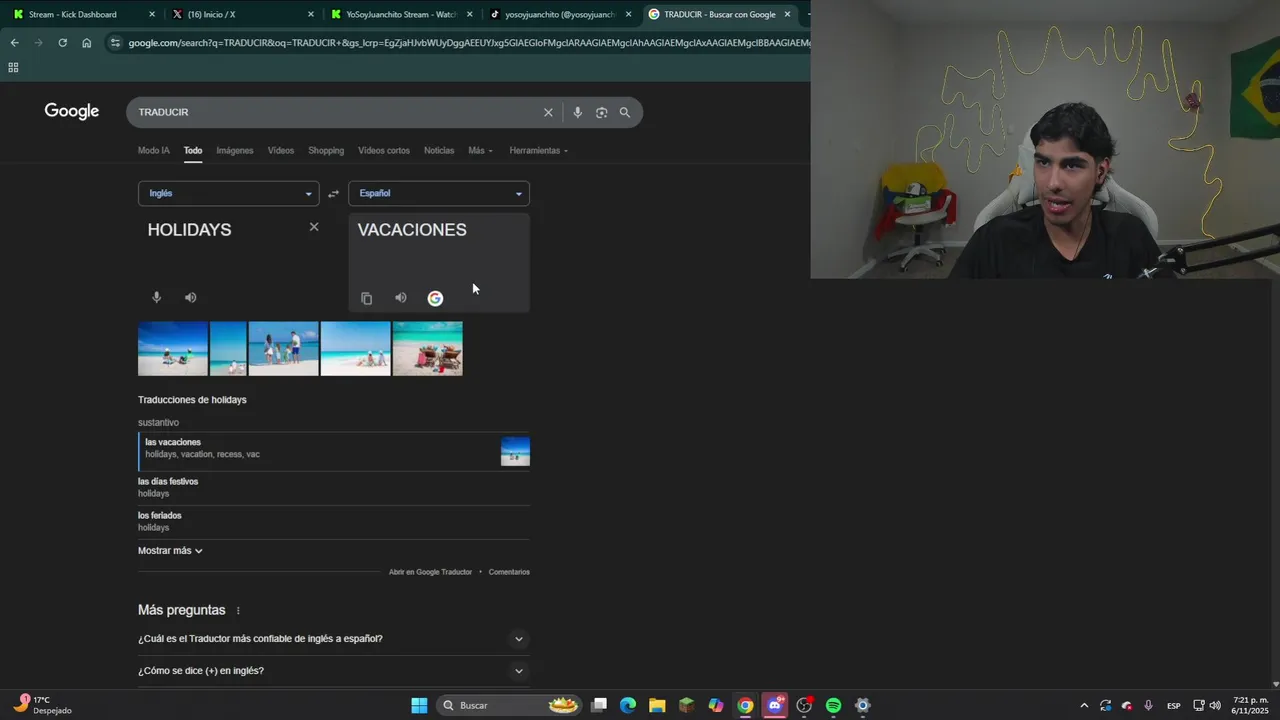View site information icon in address bar
Image resolution: width=1280 pixels, height=720 pixels.
point(115,43)
